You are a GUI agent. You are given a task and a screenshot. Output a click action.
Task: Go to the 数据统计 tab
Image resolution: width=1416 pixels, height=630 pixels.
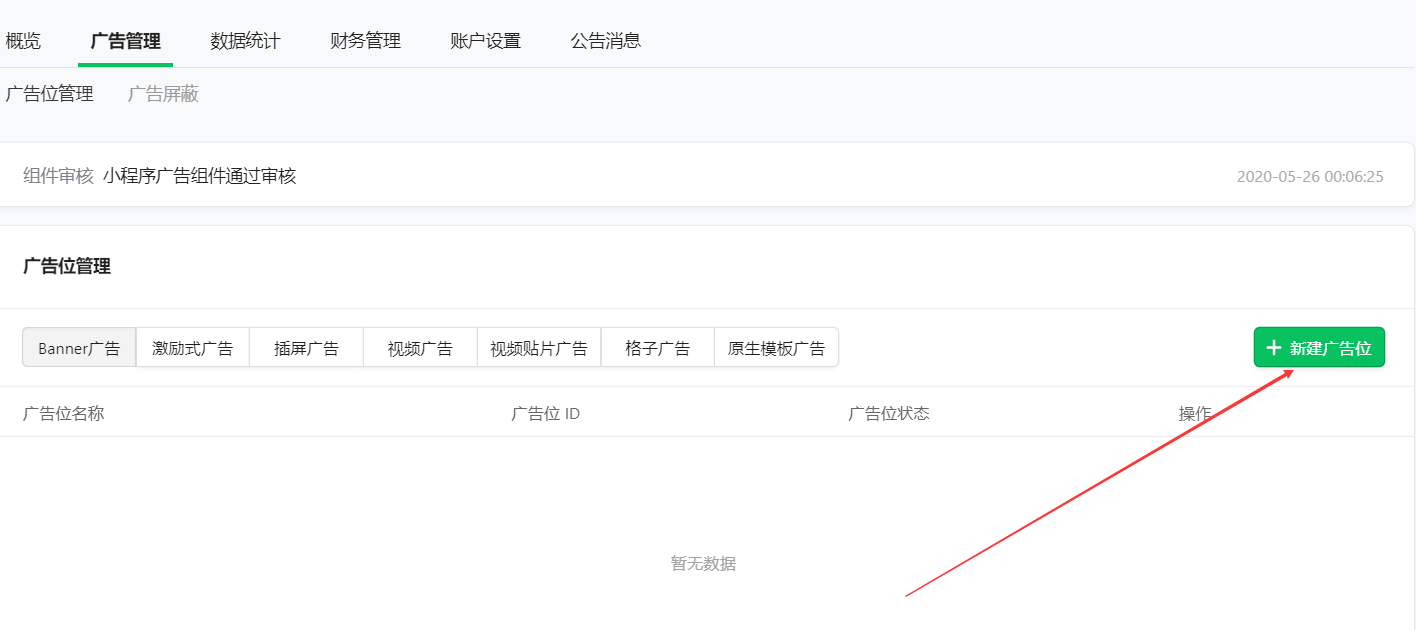(245, 41)
